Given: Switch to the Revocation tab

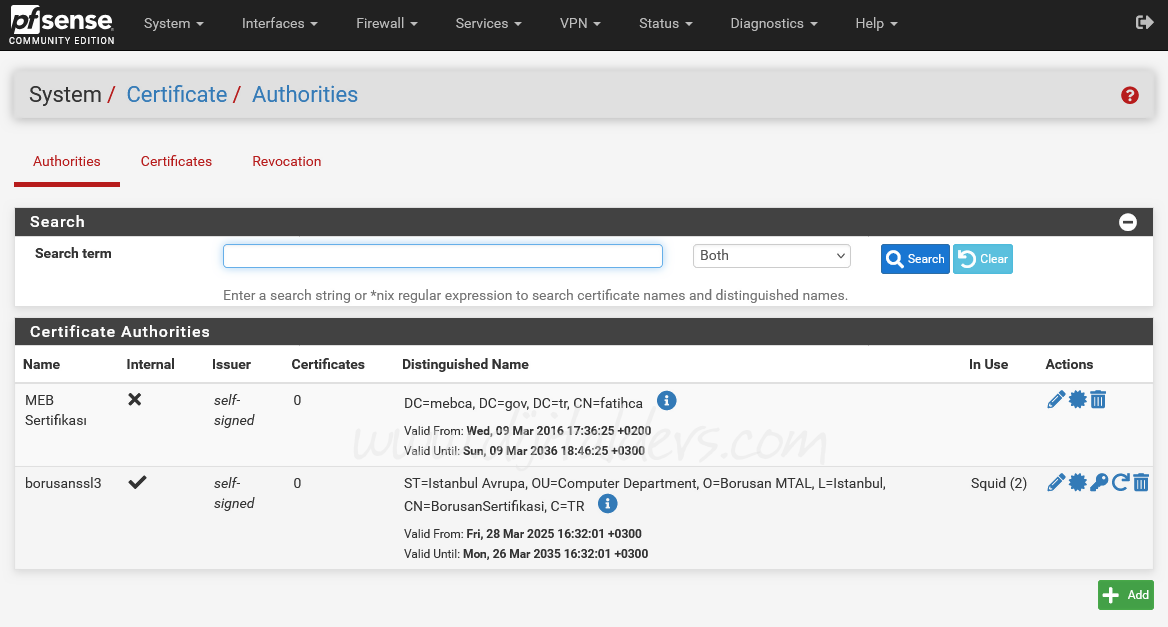Looking at the screenshot, I should (286, 161).
